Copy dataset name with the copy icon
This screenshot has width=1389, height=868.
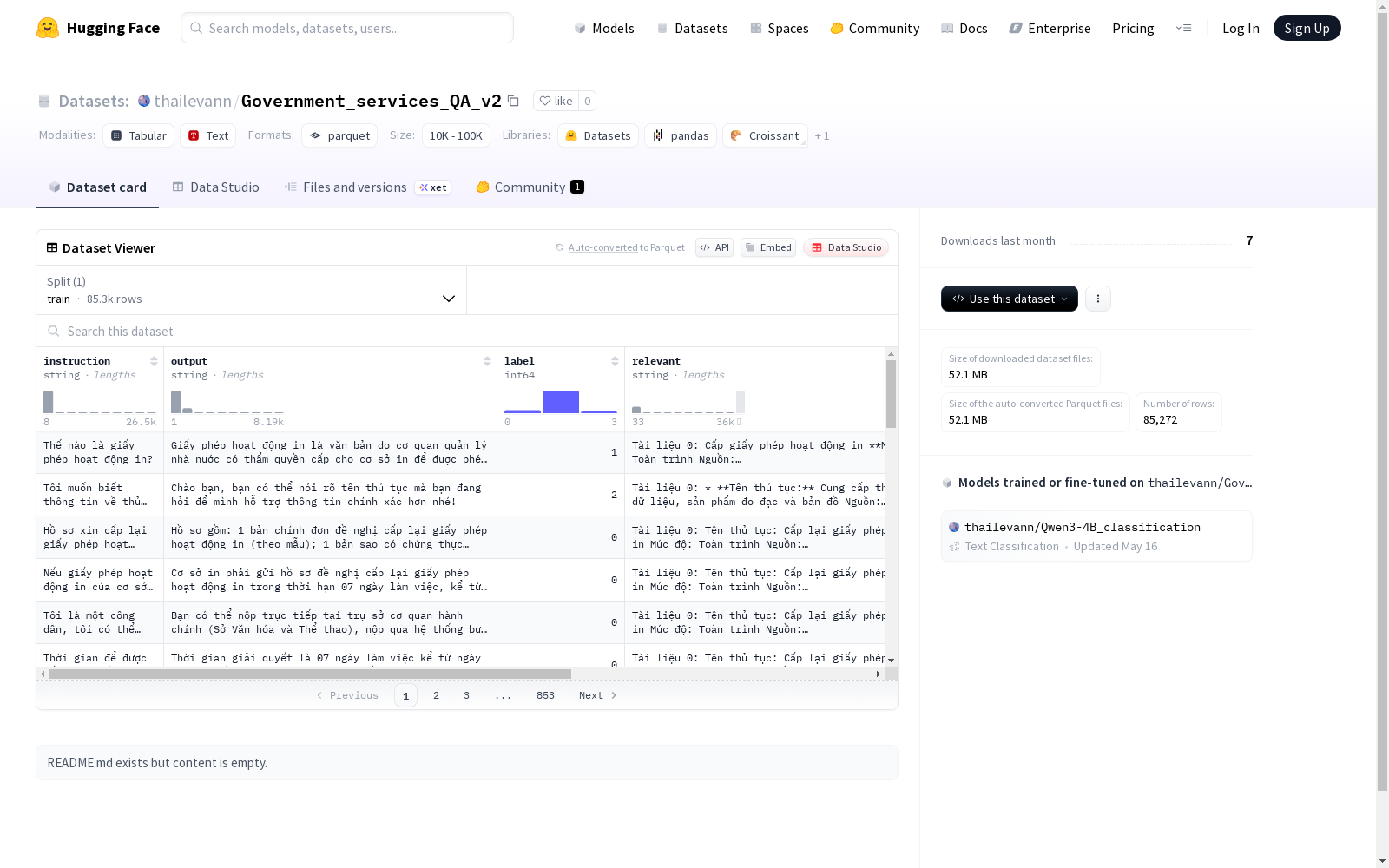[x=513, y=101]
